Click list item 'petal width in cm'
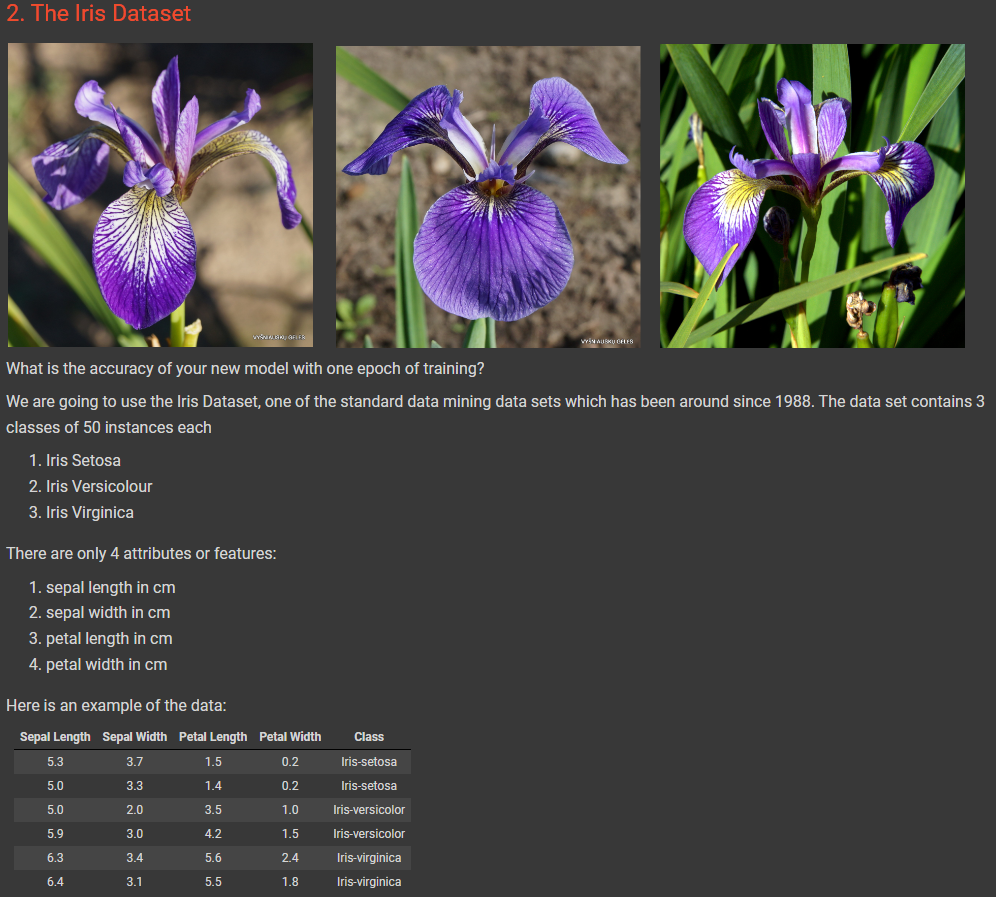Image resolution: width=996 pixels, height=897 pixels. [107, 665]
